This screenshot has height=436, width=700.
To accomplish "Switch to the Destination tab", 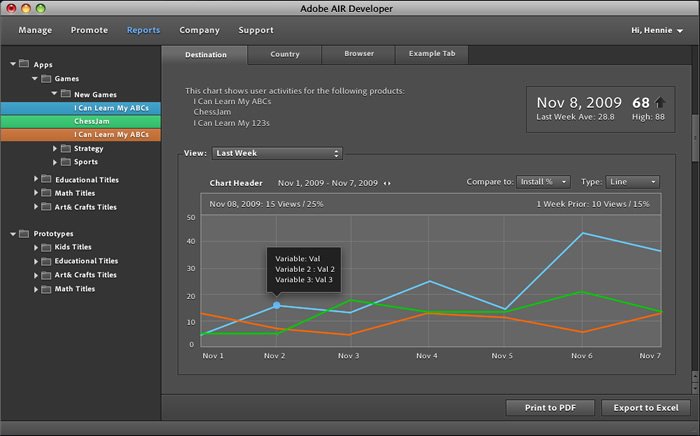I will [205, 54].
